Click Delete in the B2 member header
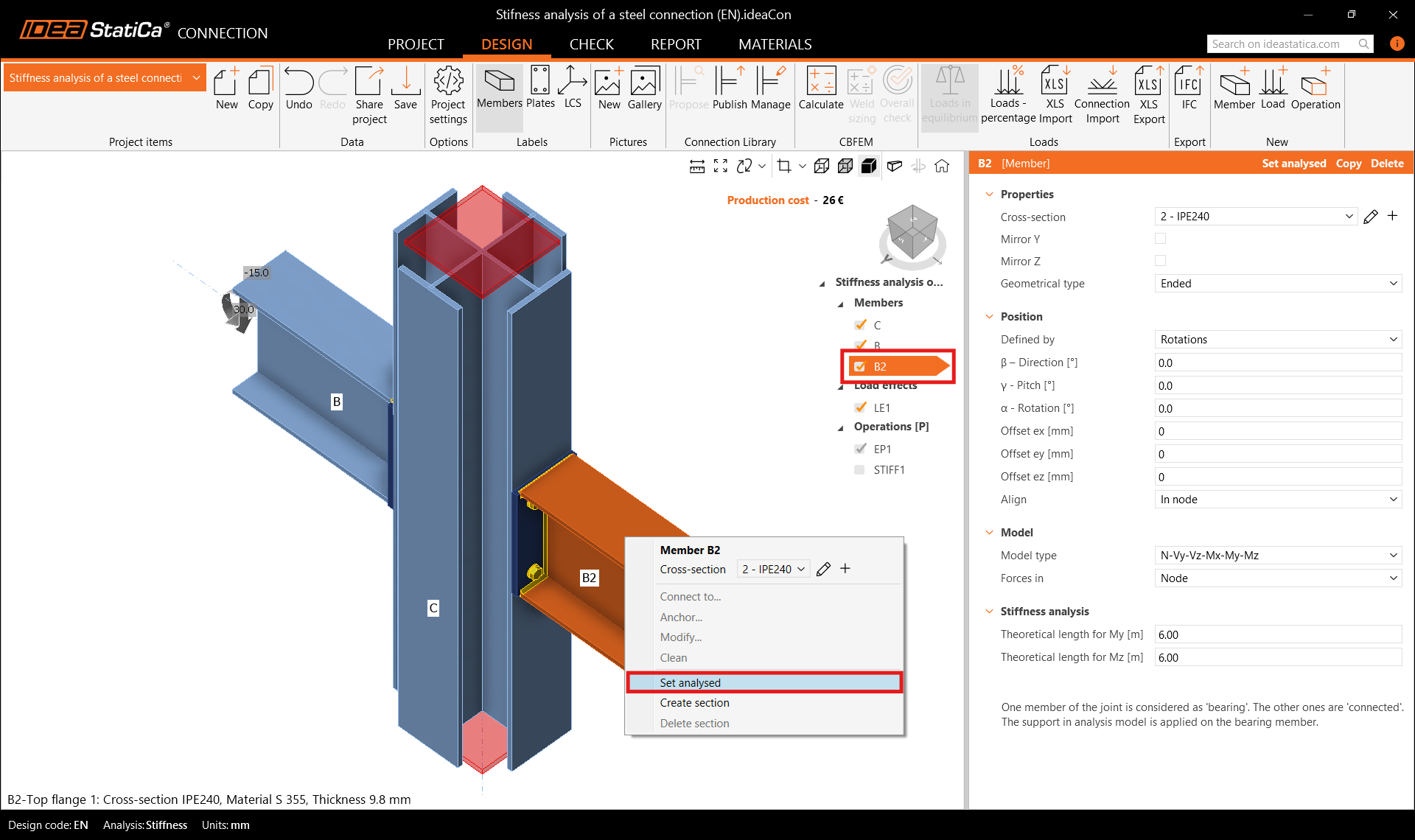The image size is (1415, 840). pyautogui.click(x=1386, y=164)
